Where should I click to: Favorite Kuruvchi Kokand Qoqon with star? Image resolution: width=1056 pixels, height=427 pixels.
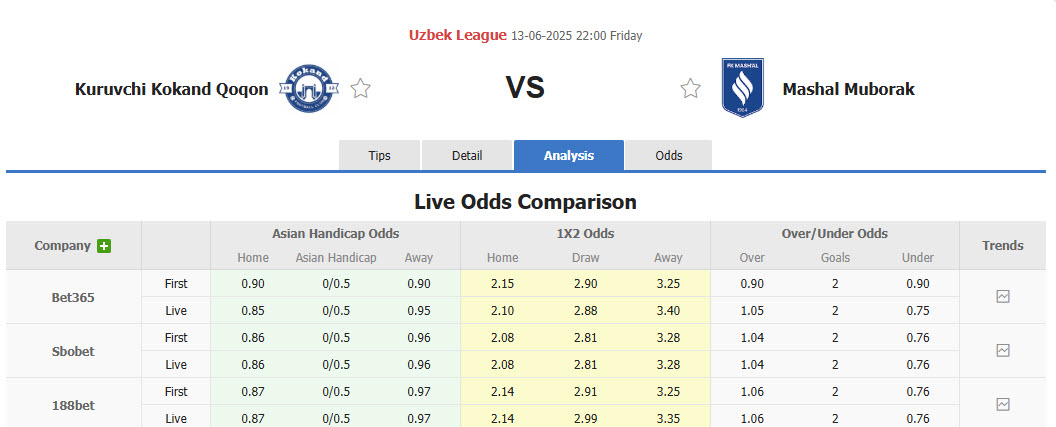coord(361,89)
